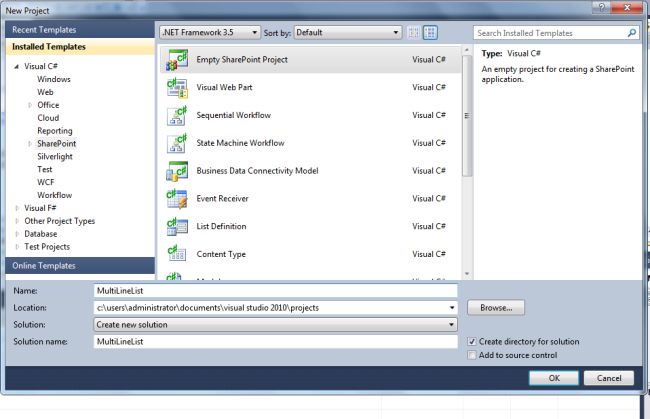Click the Business Data Connectivity Model icon

point(177,171)
